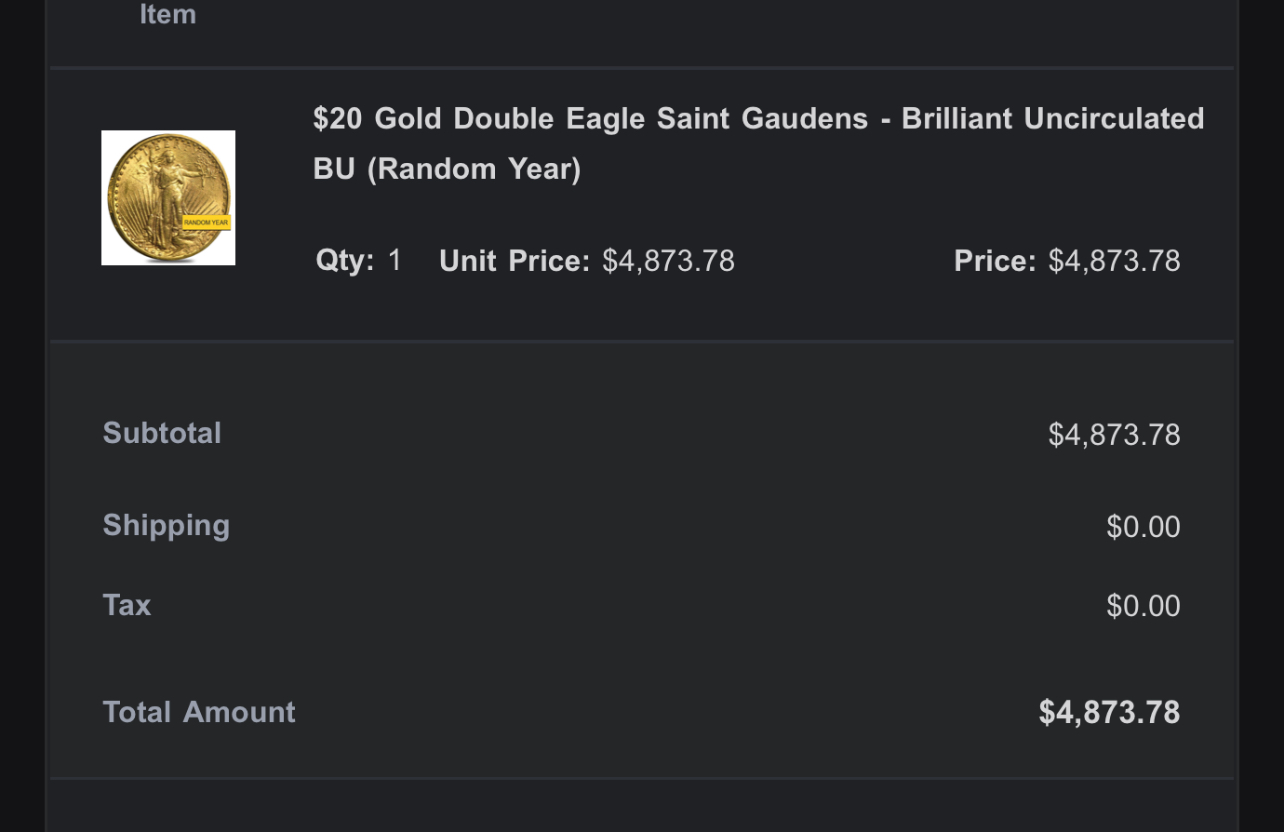The height and width of the screenshot is (832, 1284).
Task: Click the 'BU (Random Year)' title line
Action: click(446, 169)
